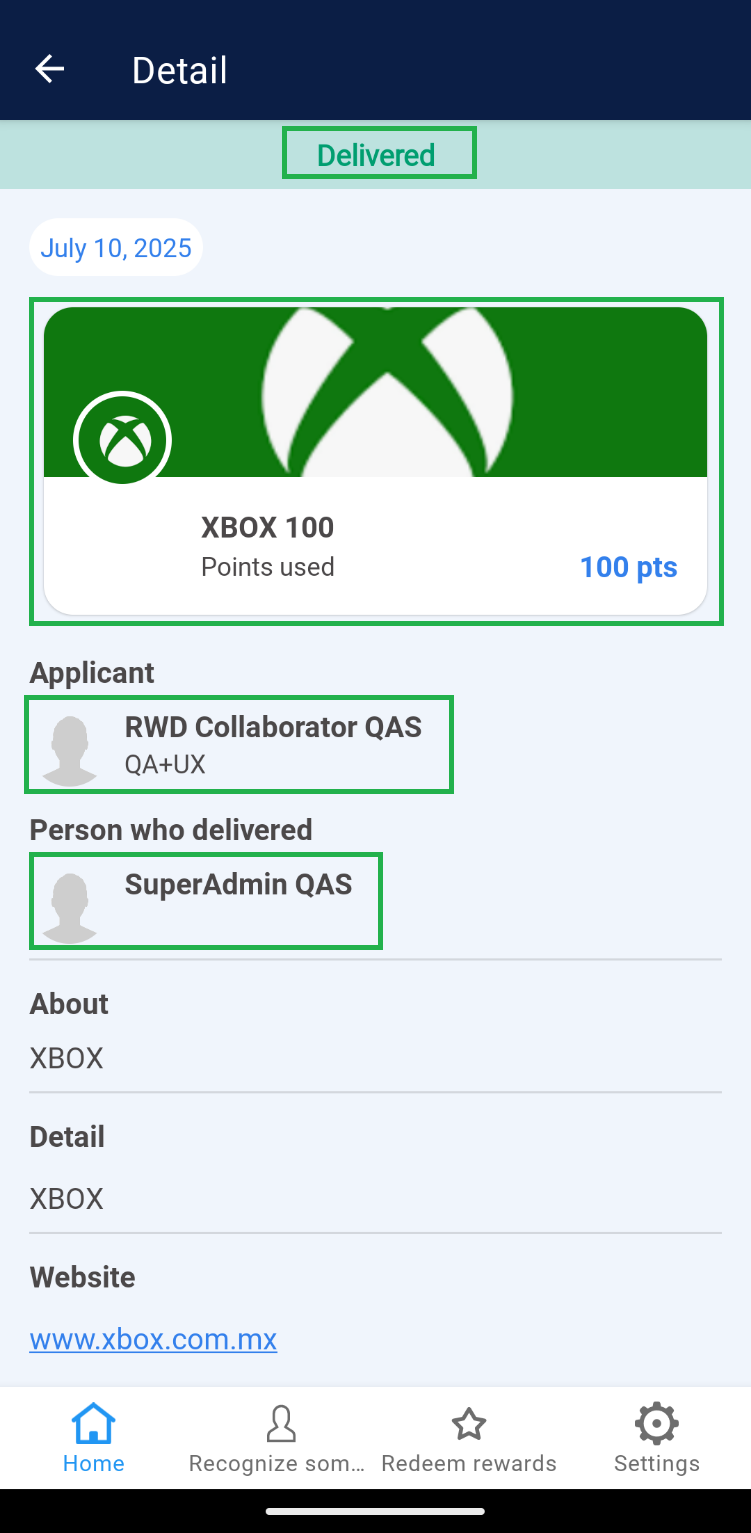Select the Delivered status label
Screen dimensions: 751x1533
[x=376, y=155]
